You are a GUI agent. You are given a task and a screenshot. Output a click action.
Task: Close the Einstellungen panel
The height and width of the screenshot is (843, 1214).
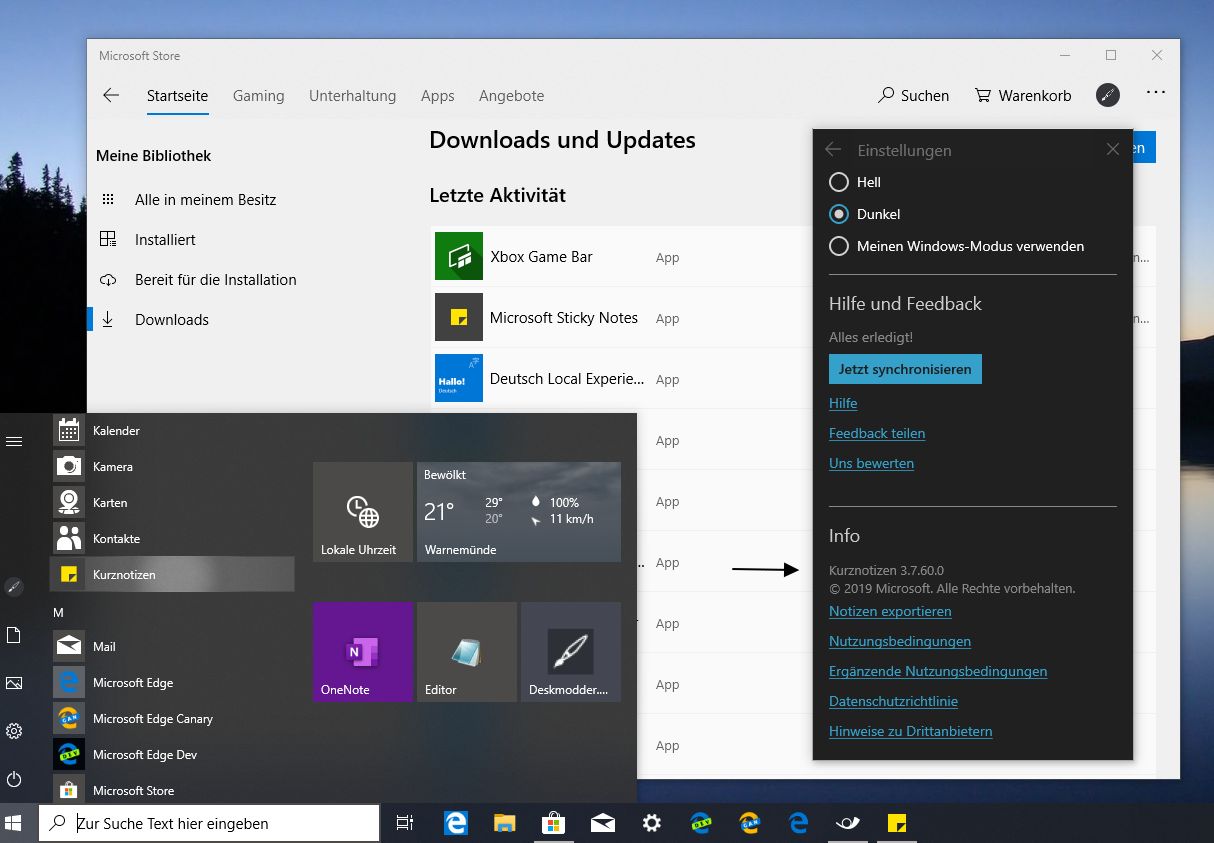click(1113, 150)
